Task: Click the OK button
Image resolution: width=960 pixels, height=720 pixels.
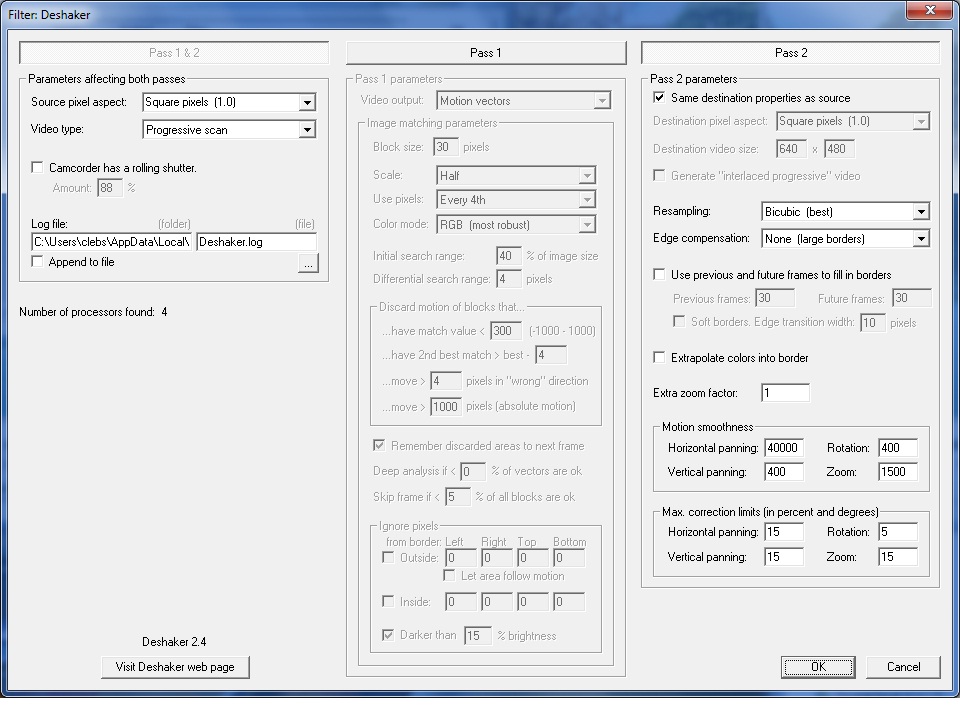Action: (818, 667)
